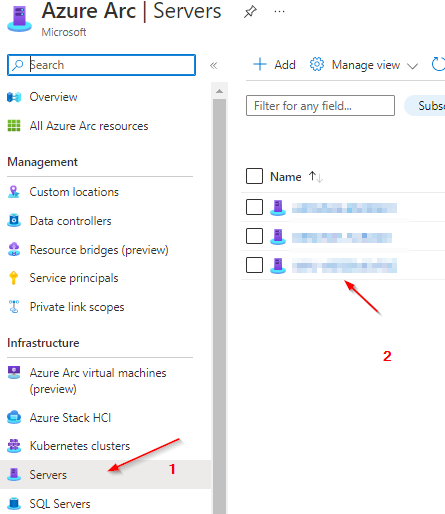Focus the sidebar Search field

pyautogui.click(x=101, y=65)
